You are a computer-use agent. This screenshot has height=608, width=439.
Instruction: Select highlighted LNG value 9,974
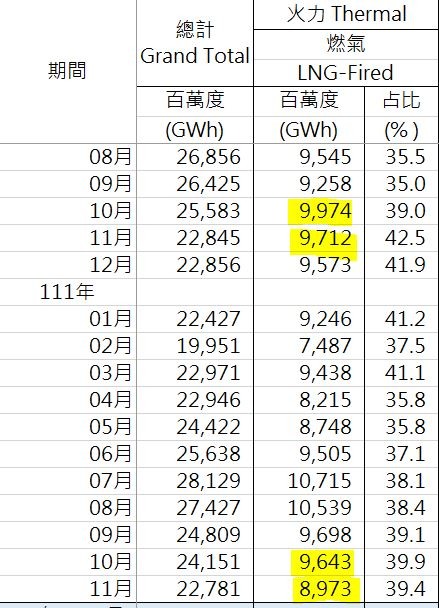[x=325, y=211]
